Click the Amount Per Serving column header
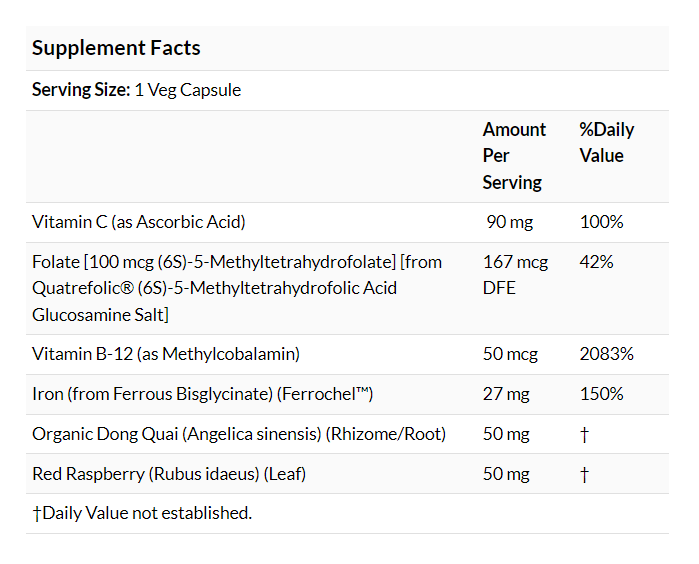The width and height of the screenshot is (699, 564). click(x=514, y=156)
